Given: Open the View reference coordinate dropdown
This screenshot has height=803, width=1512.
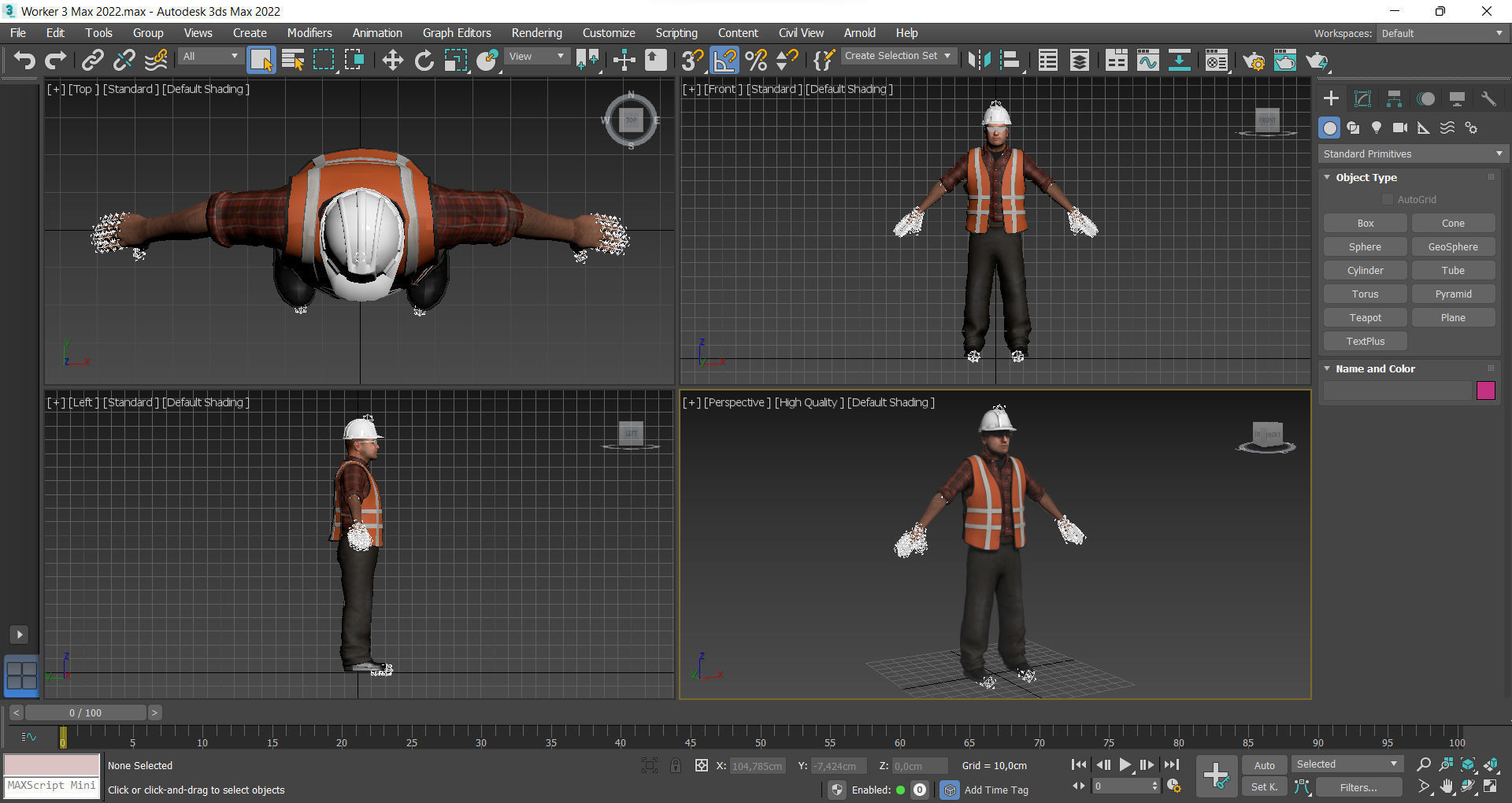Looking at the screenshot, I should 536,56.
